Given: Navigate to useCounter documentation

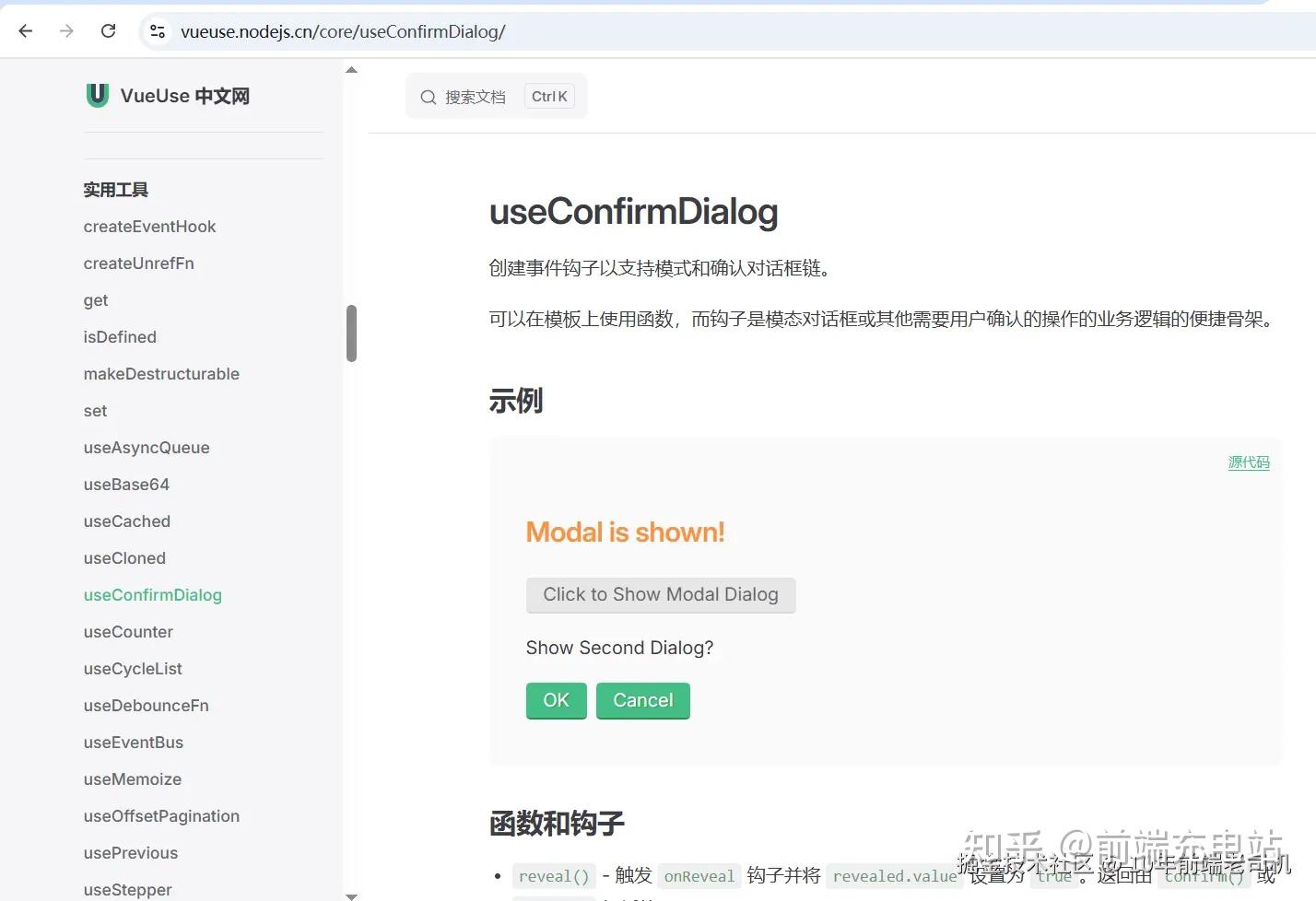Looking at the screenshot, I should click(x=128, y=631).
